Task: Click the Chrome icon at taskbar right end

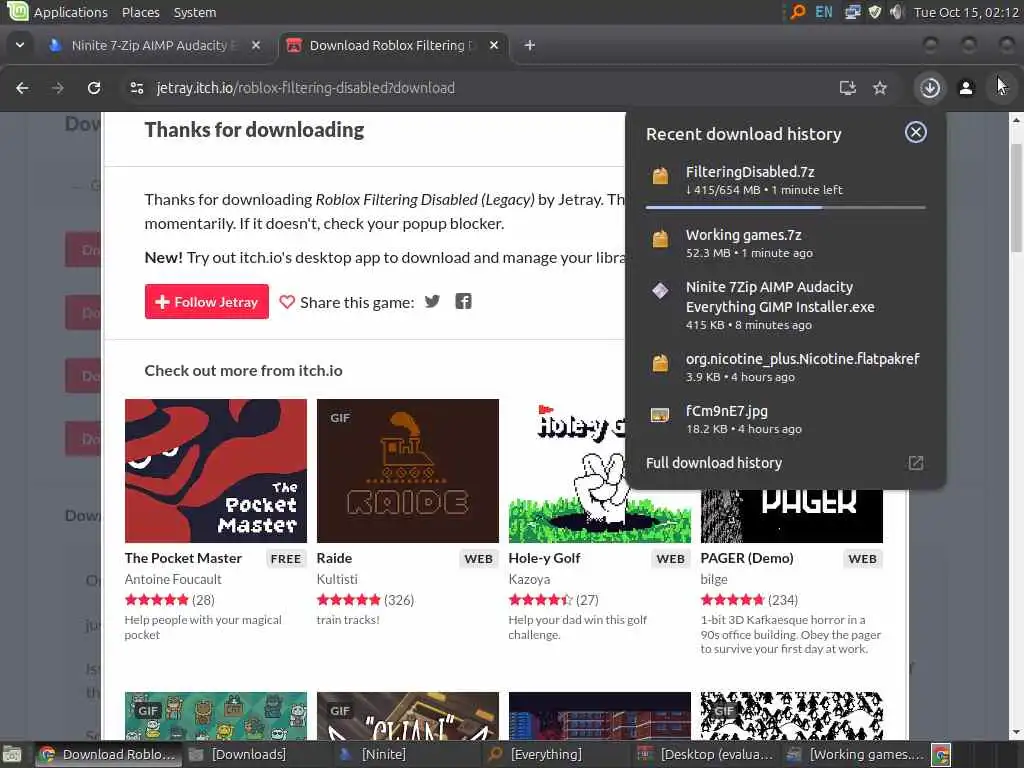Action: coord(941,755)
